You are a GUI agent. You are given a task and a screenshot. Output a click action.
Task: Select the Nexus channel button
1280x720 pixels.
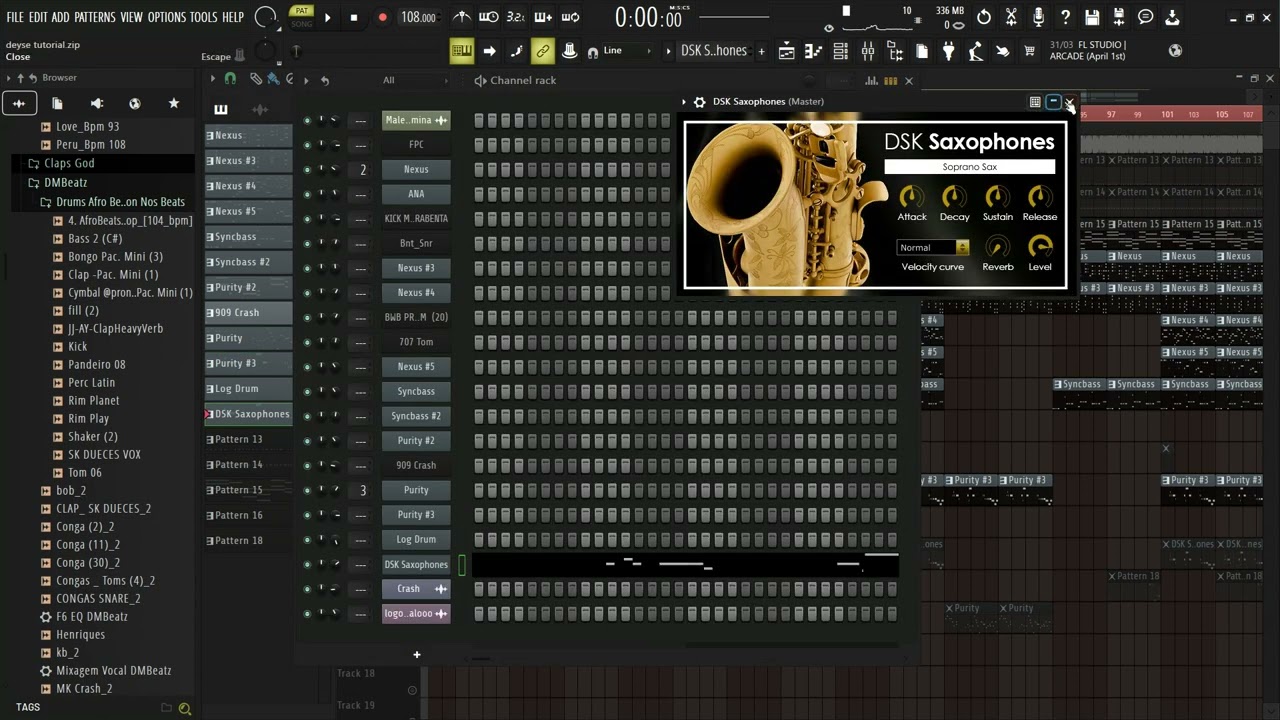coord(416,169)
